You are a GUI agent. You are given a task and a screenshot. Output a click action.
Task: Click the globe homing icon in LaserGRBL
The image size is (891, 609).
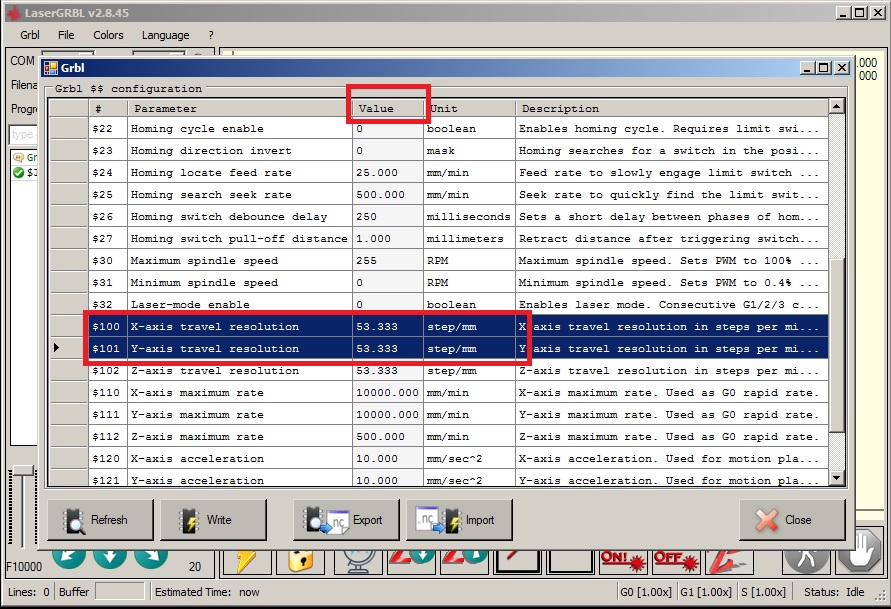[x=358, y=561]
